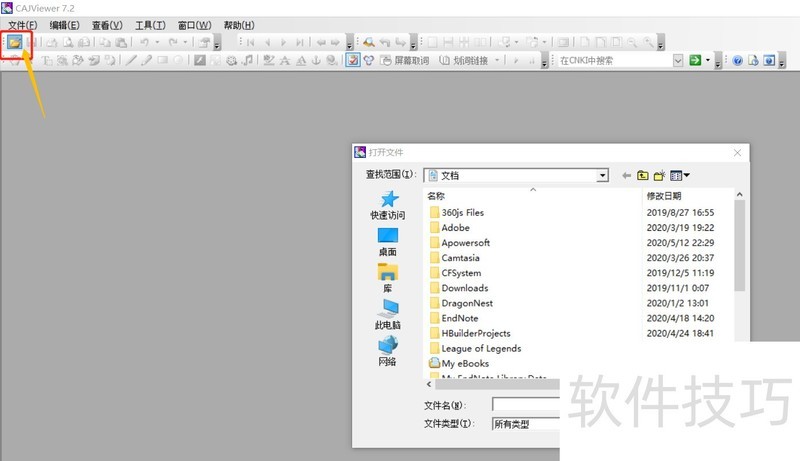800x461 pixels.
Task: Expand the 查找范围 location dropdown
Action: coord(602,175)
